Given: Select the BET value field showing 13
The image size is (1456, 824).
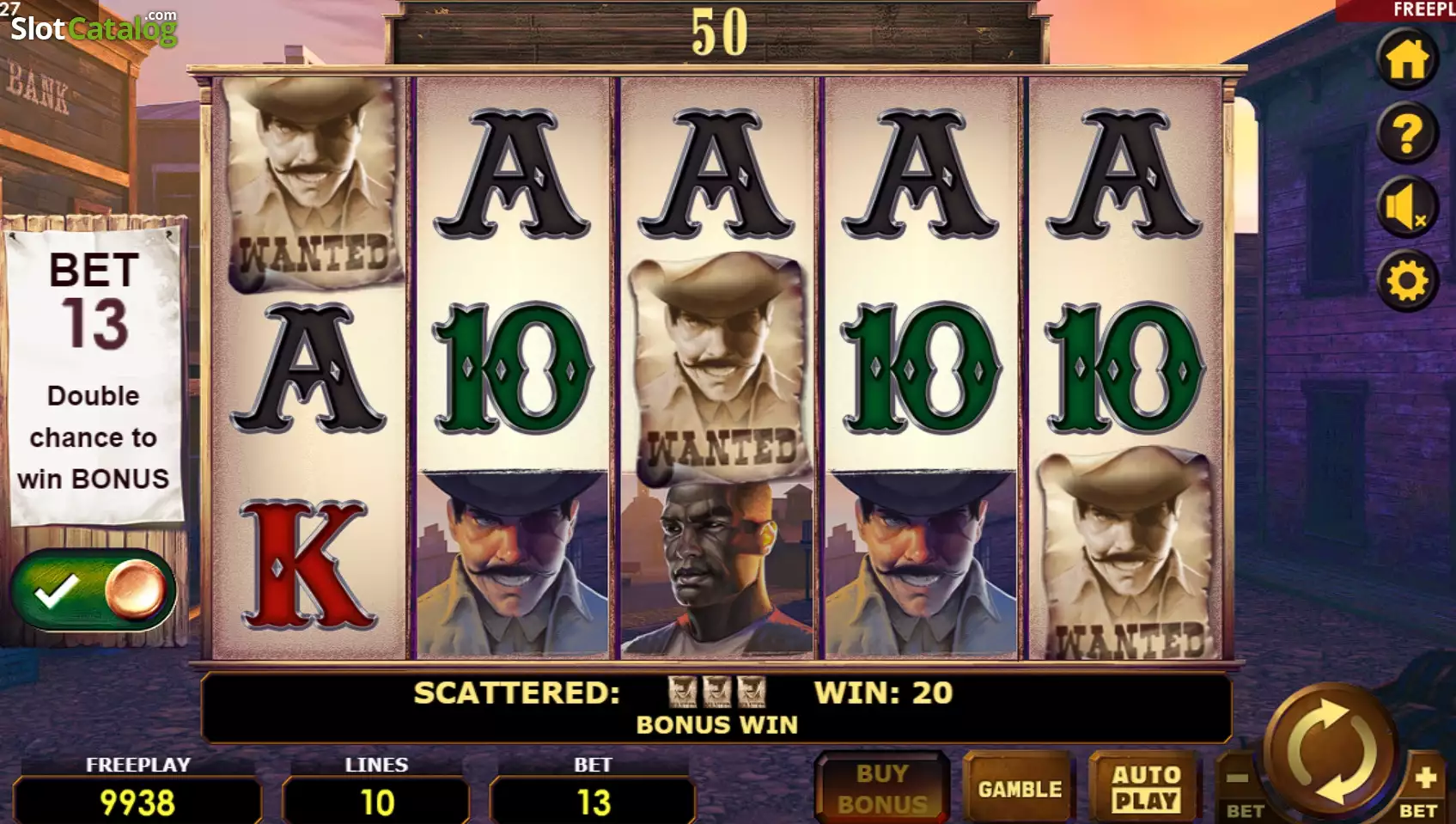Looking at the screenshot, I should pos(593,802).
